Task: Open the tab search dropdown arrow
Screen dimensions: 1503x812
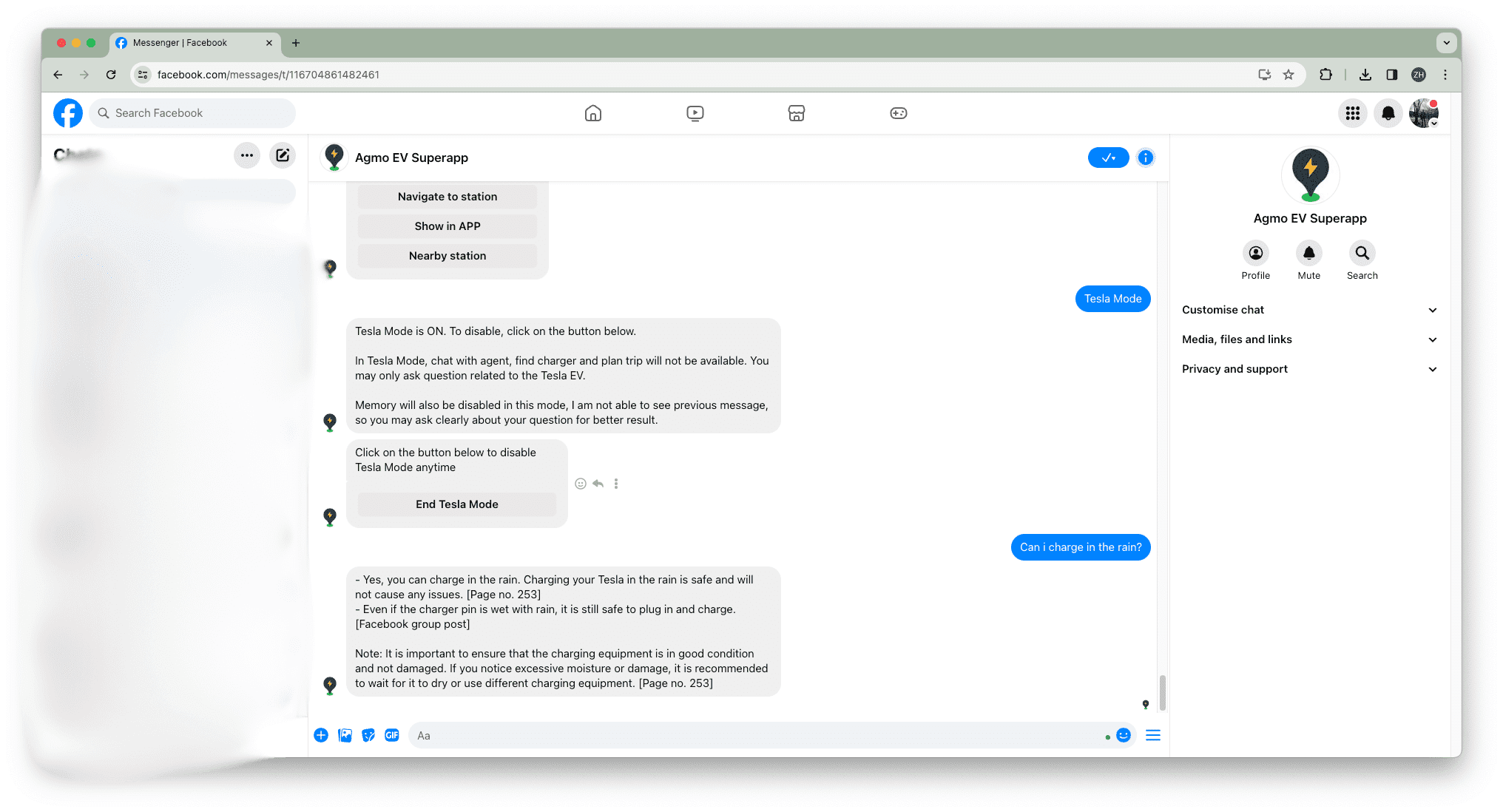Action: coord(1446,43)
